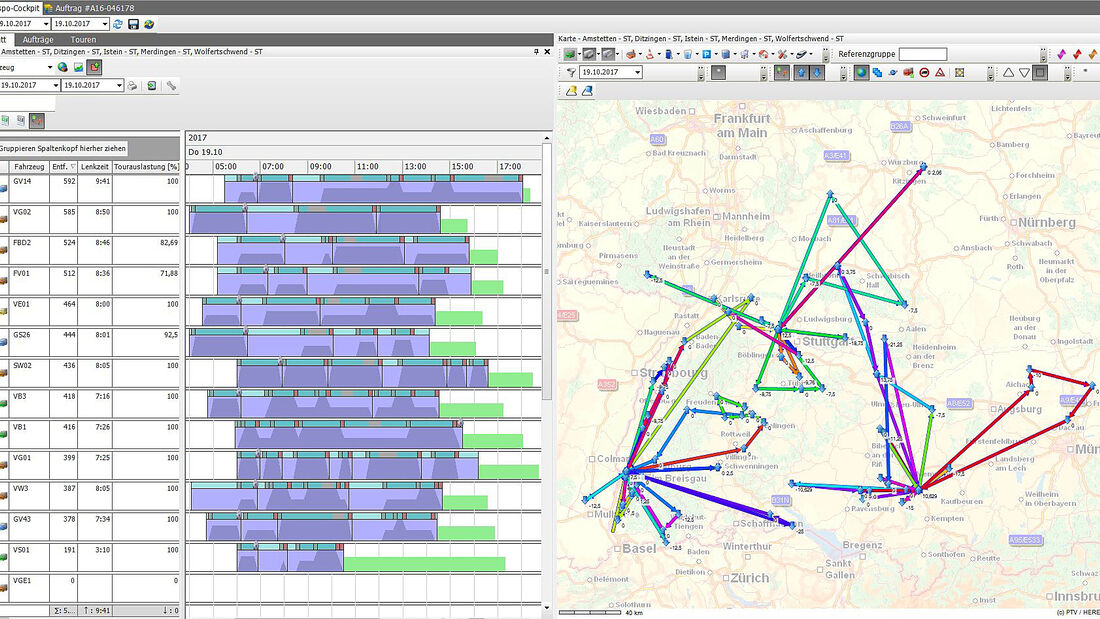1100x619 pixels.
Task: Click the blue stacked layers icon
Action: 877,72
